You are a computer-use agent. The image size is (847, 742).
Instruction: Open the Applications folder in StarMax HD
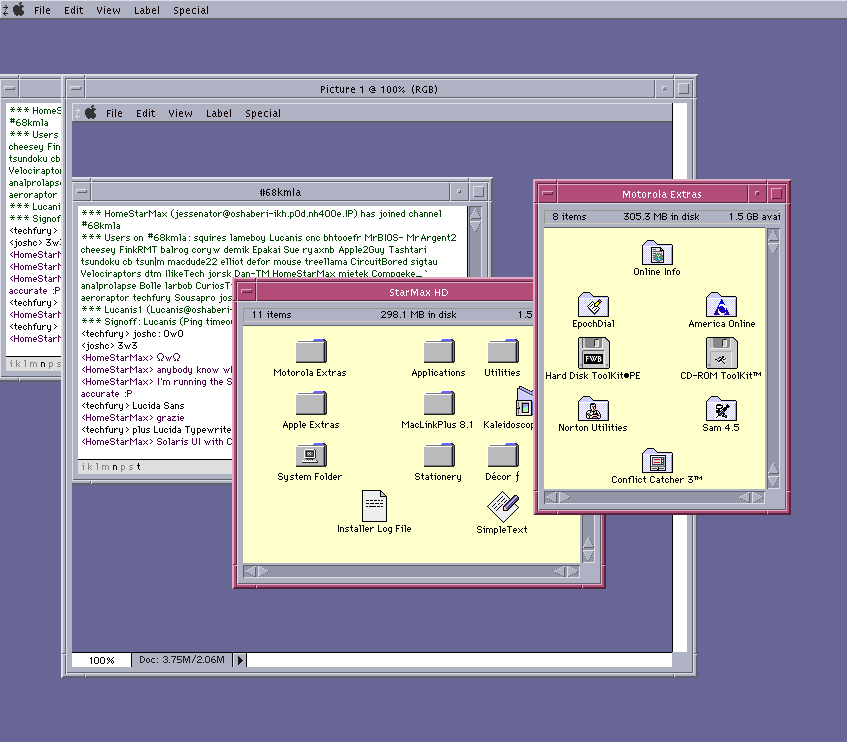438,352
